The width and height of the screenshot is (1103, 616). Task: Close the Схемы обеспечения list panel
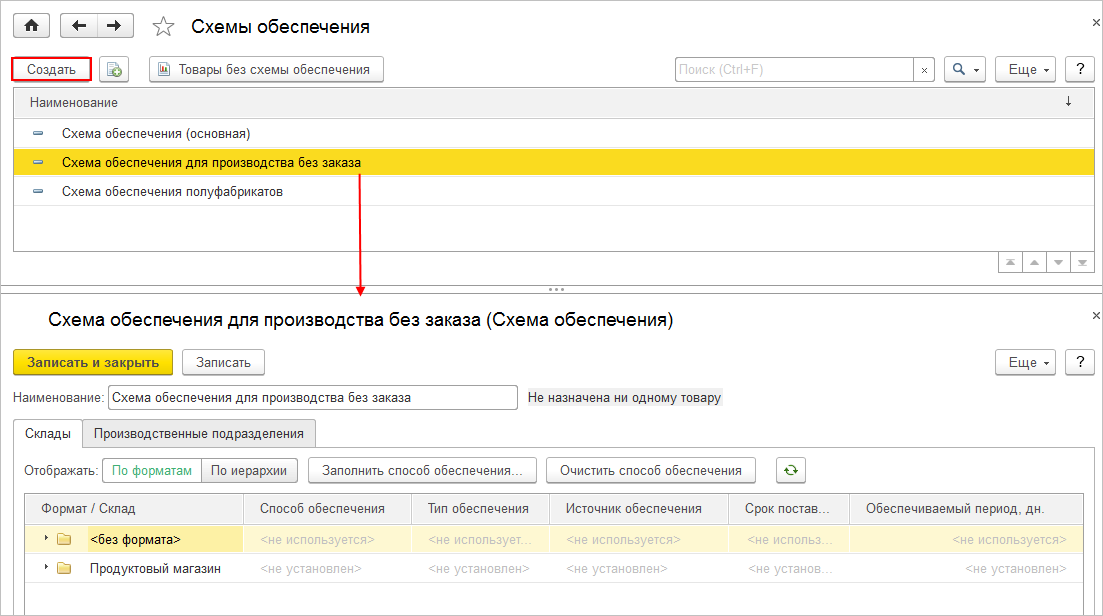[1096, 23]
